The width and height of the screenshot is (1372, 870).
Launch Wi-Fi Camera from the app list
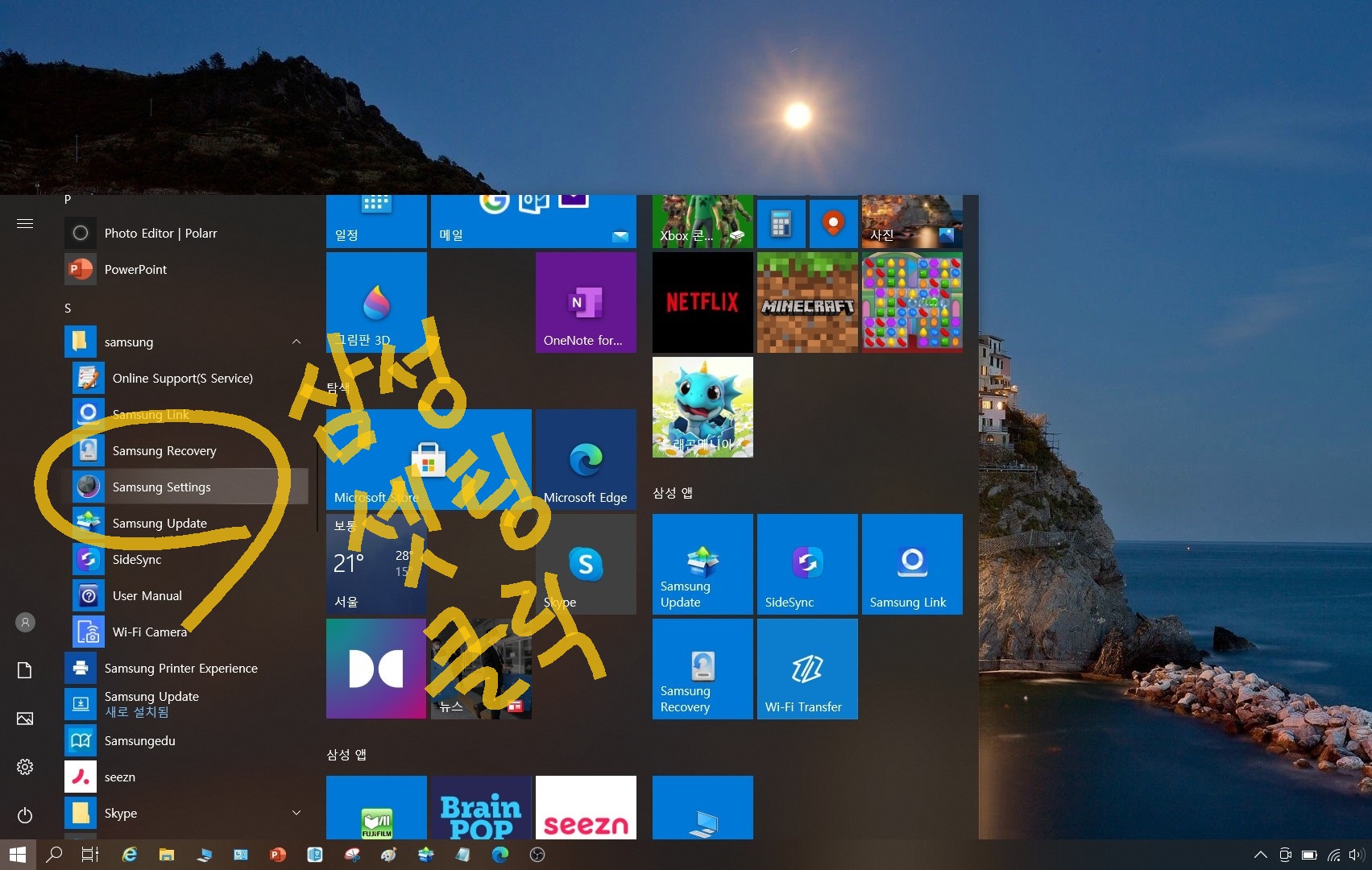coord(185,632)
